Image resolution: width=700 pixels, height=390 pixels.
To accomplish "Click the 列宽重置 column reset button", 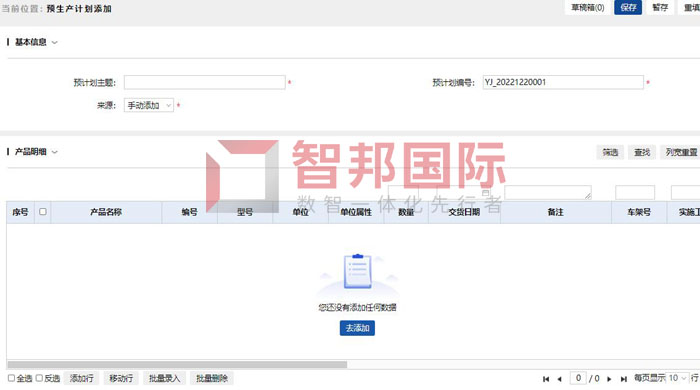I will coord(680,153).
